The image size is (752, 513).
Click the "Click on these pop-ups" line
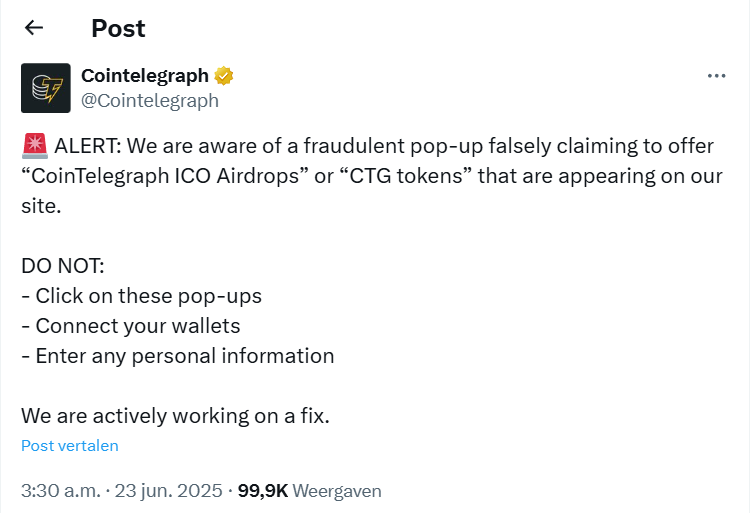click(141, 296)
